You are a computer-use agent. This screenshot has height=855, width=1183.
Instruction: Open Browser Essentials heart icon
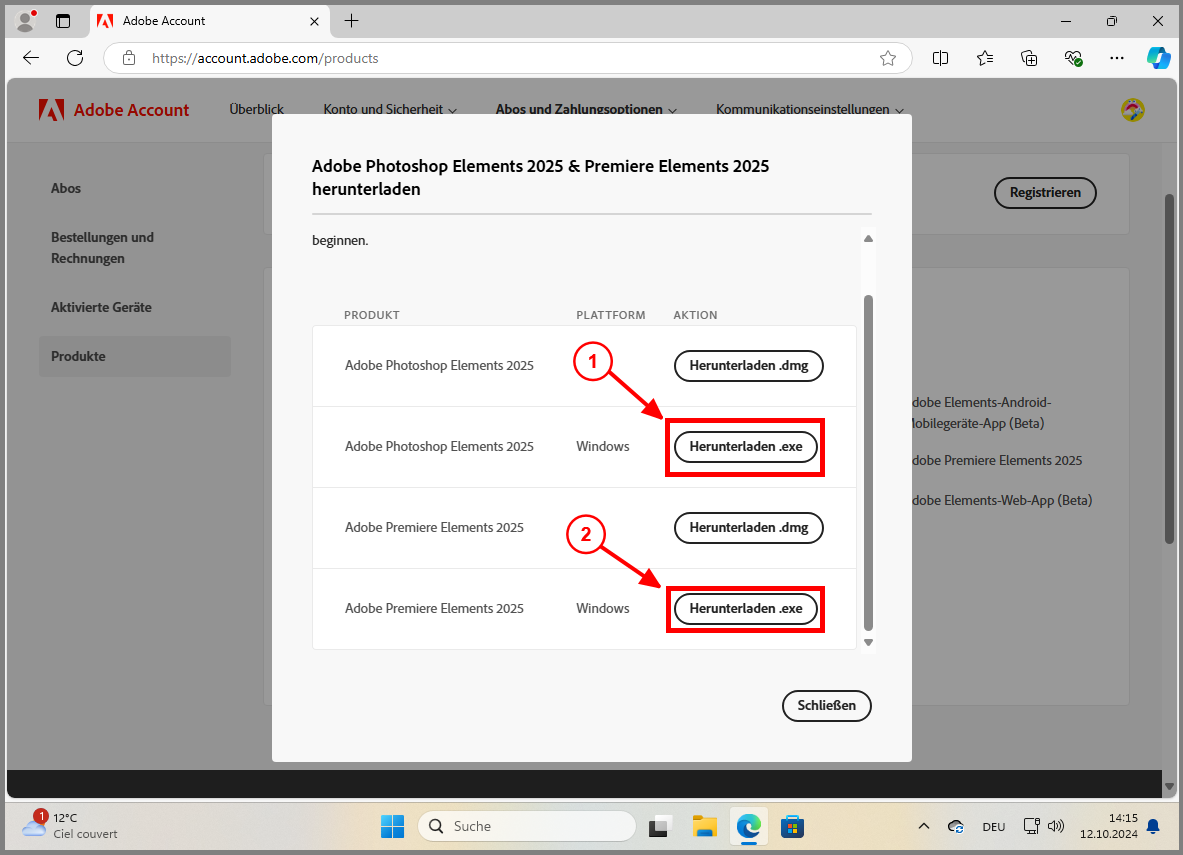pyautogui.click(x=1073, y=58)
